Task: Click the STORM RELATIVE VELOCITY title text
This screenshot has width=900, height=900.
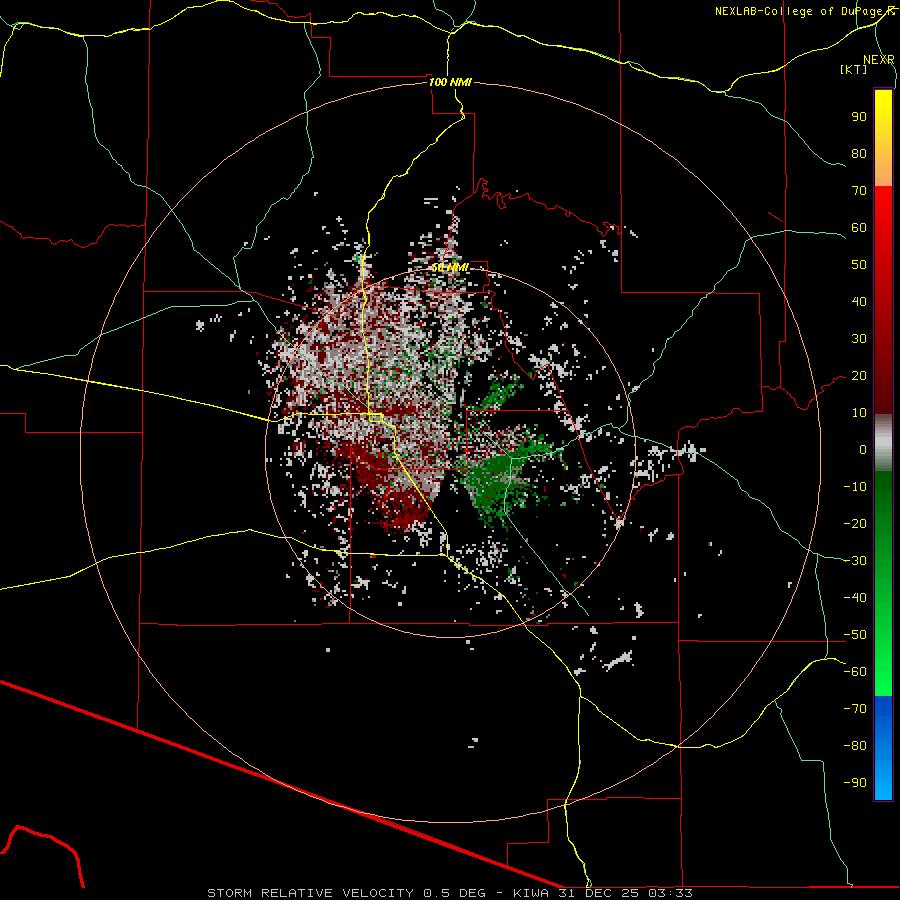Action: [310, 893]
